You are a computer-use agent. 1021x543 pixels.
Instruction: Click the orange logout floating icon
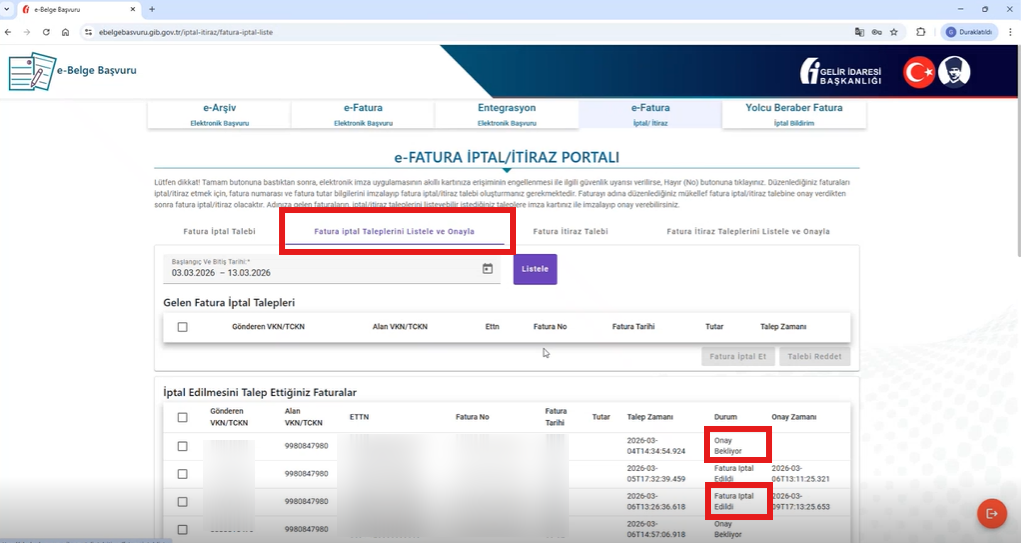(992, 514)
